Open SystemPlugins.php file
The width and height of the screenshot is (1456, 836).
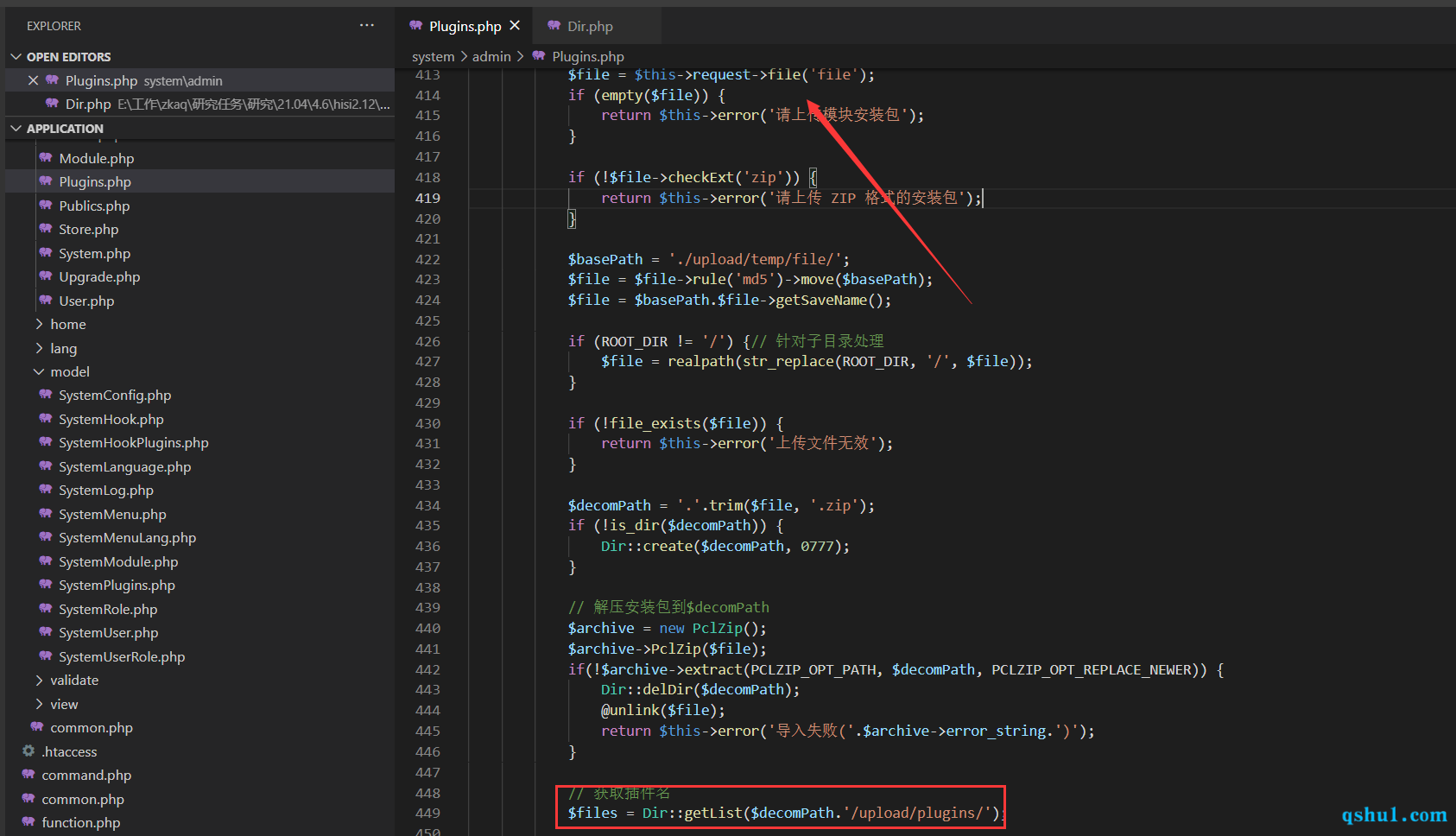(x=117, y=586)
